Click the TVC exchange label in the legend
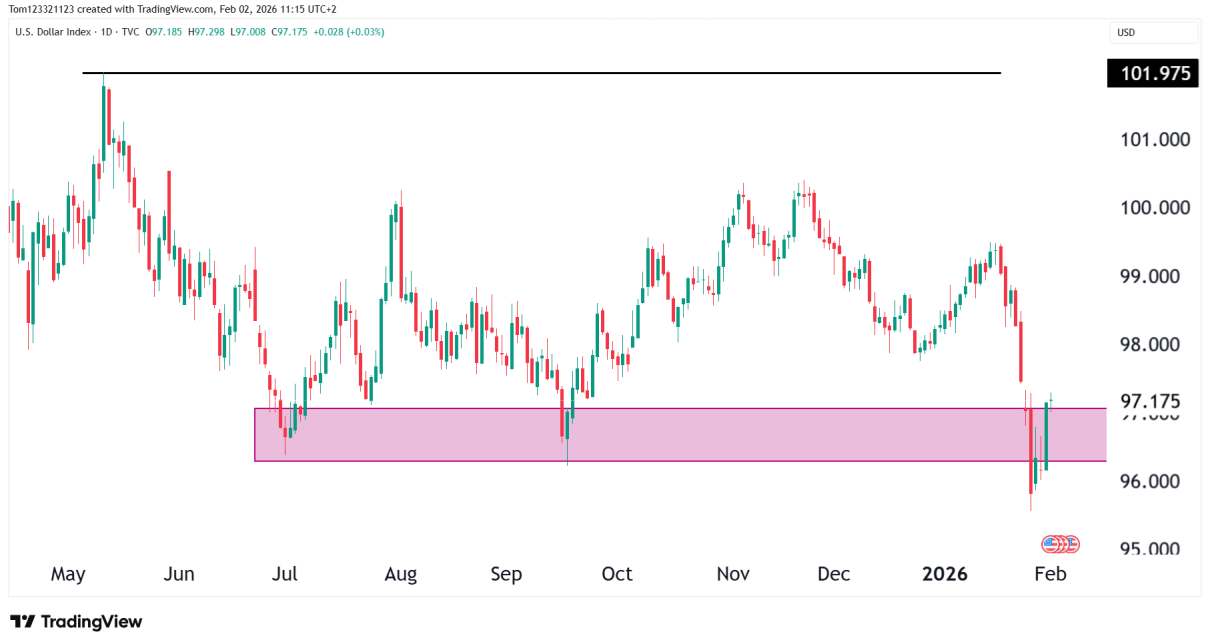The width and height of the screenshot is (1210, 642). [x=129, y=32]
